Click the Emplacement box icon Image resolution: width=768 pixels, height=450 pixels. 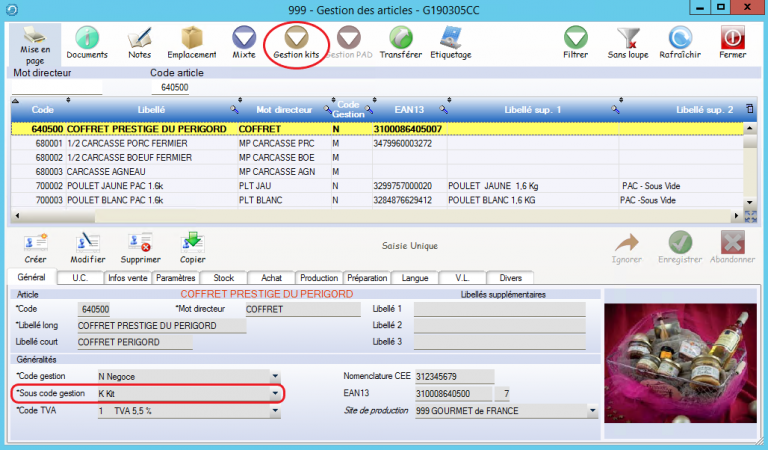point(191,39)
